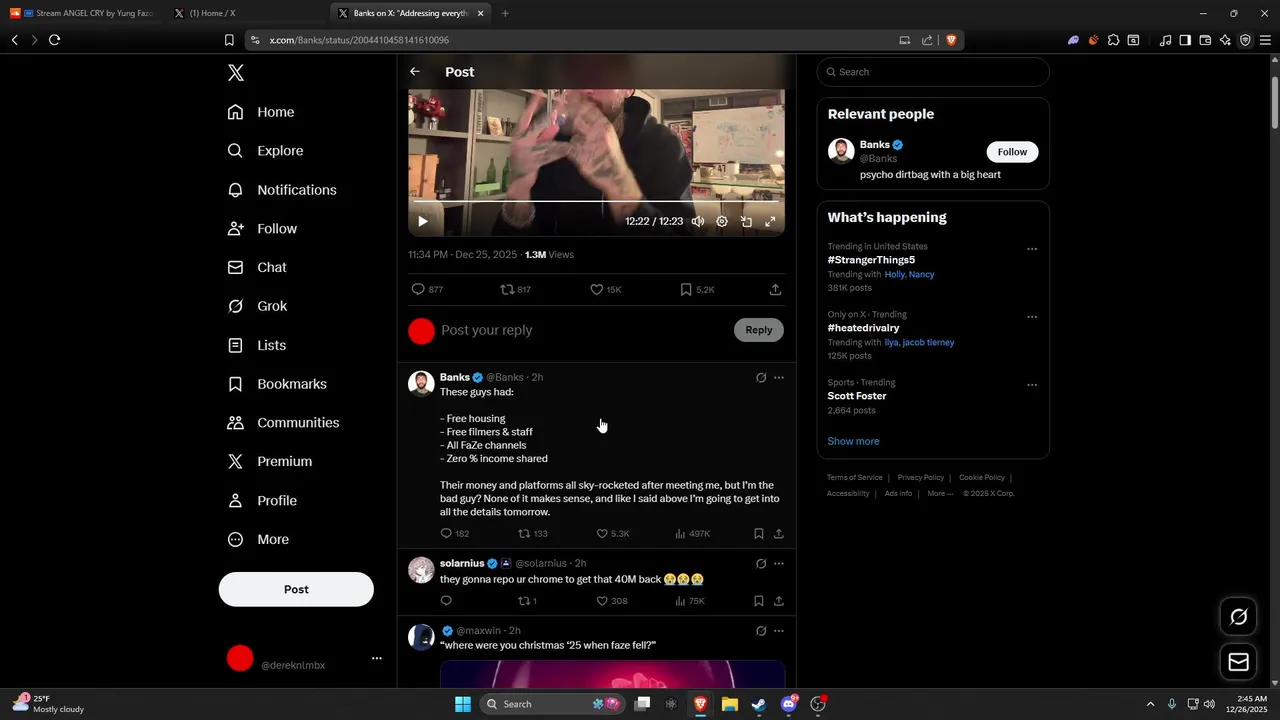Bookmark the main post (5.2K)

tap(697, 290)
